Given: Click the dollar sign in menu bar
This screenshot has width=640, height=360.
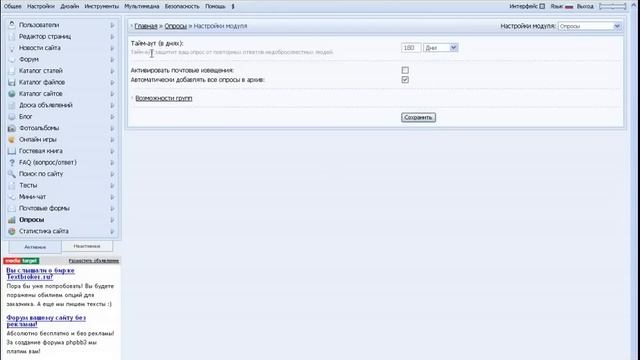Looking at the screenshot, I should 233,7.
